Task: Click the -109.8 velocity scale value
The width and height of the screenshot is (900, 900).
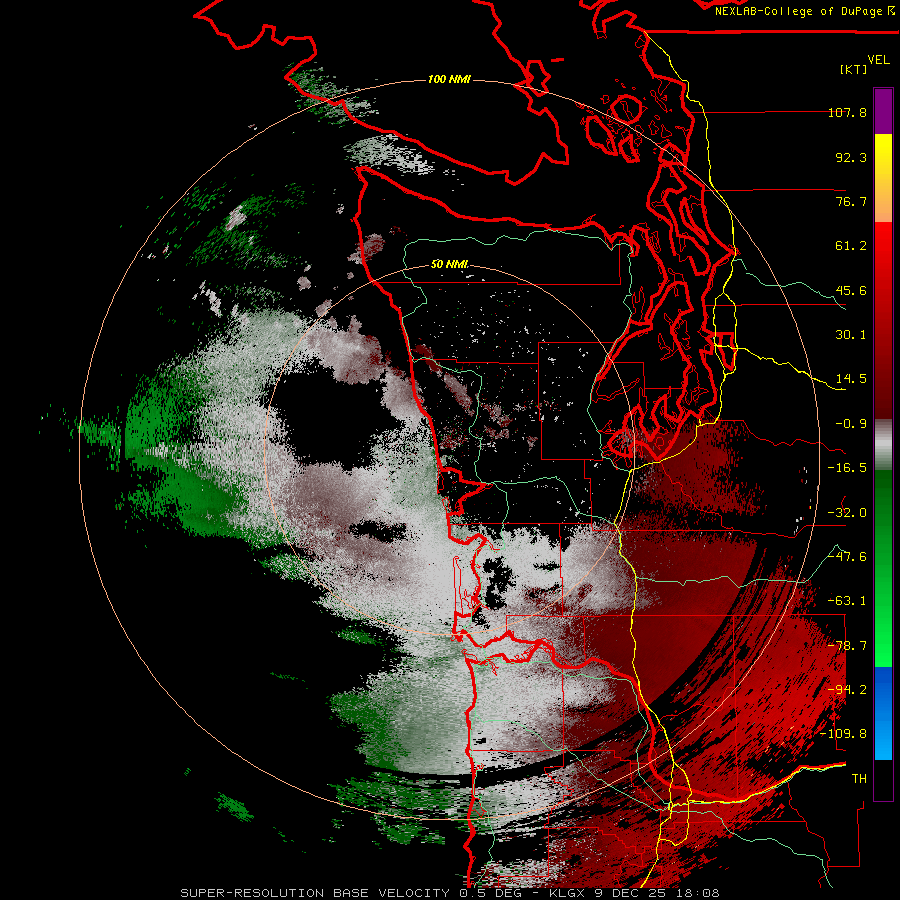Action: tap(844, 734)
